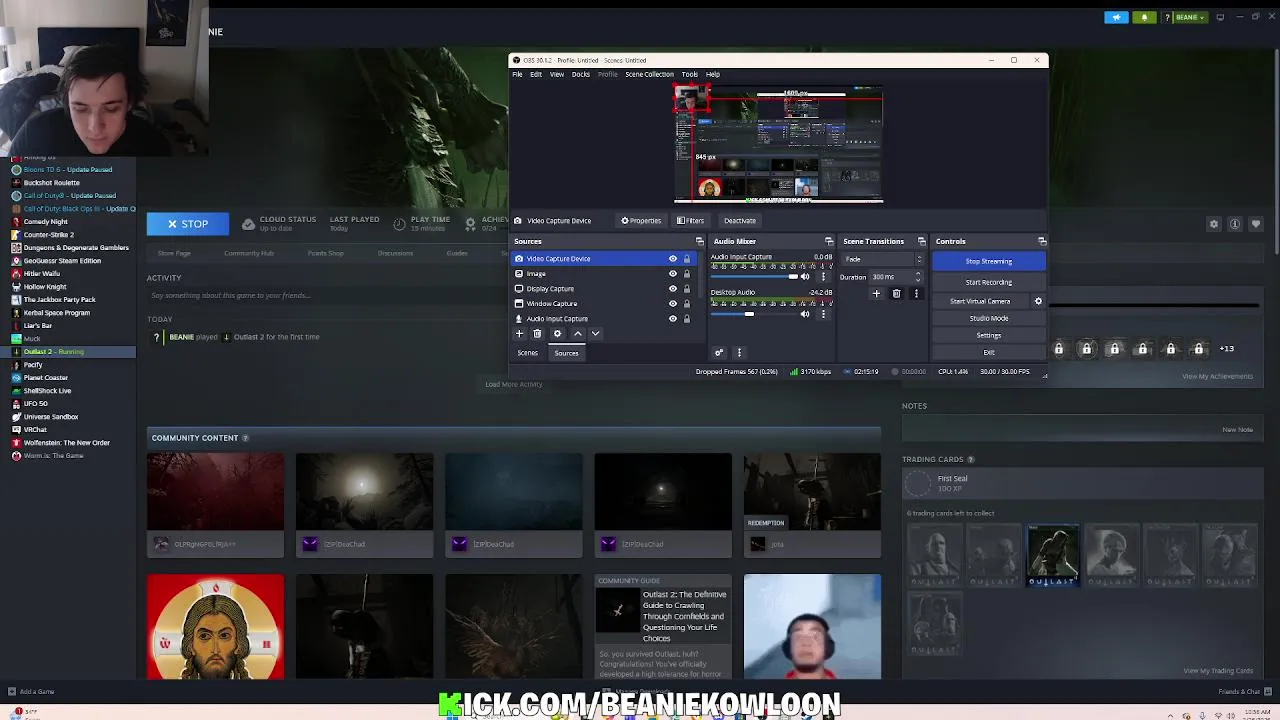Select Counter-Strike 2 in Steam library

(49, 235)
